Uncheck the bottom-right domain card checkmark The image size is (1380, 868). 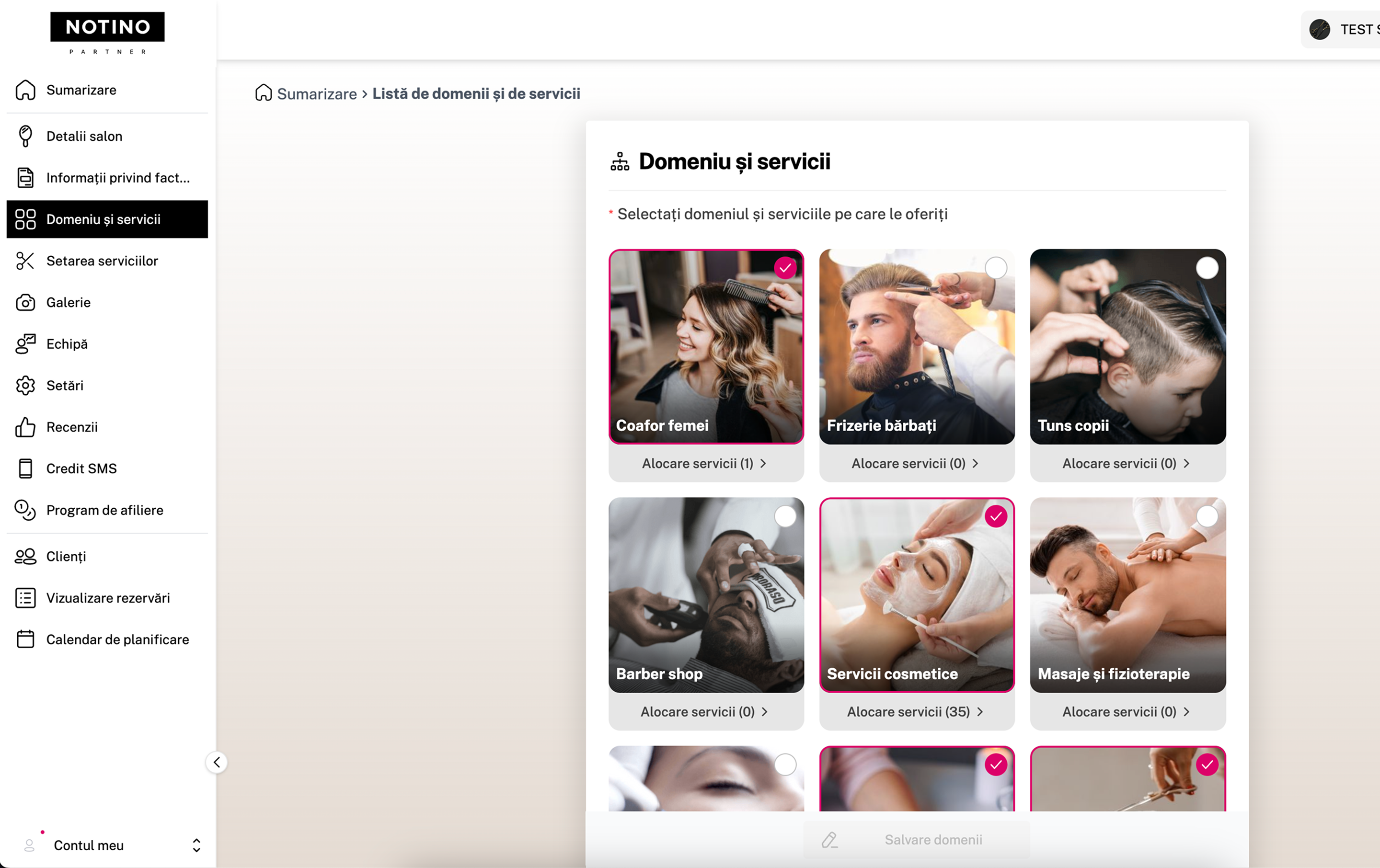1207,765
